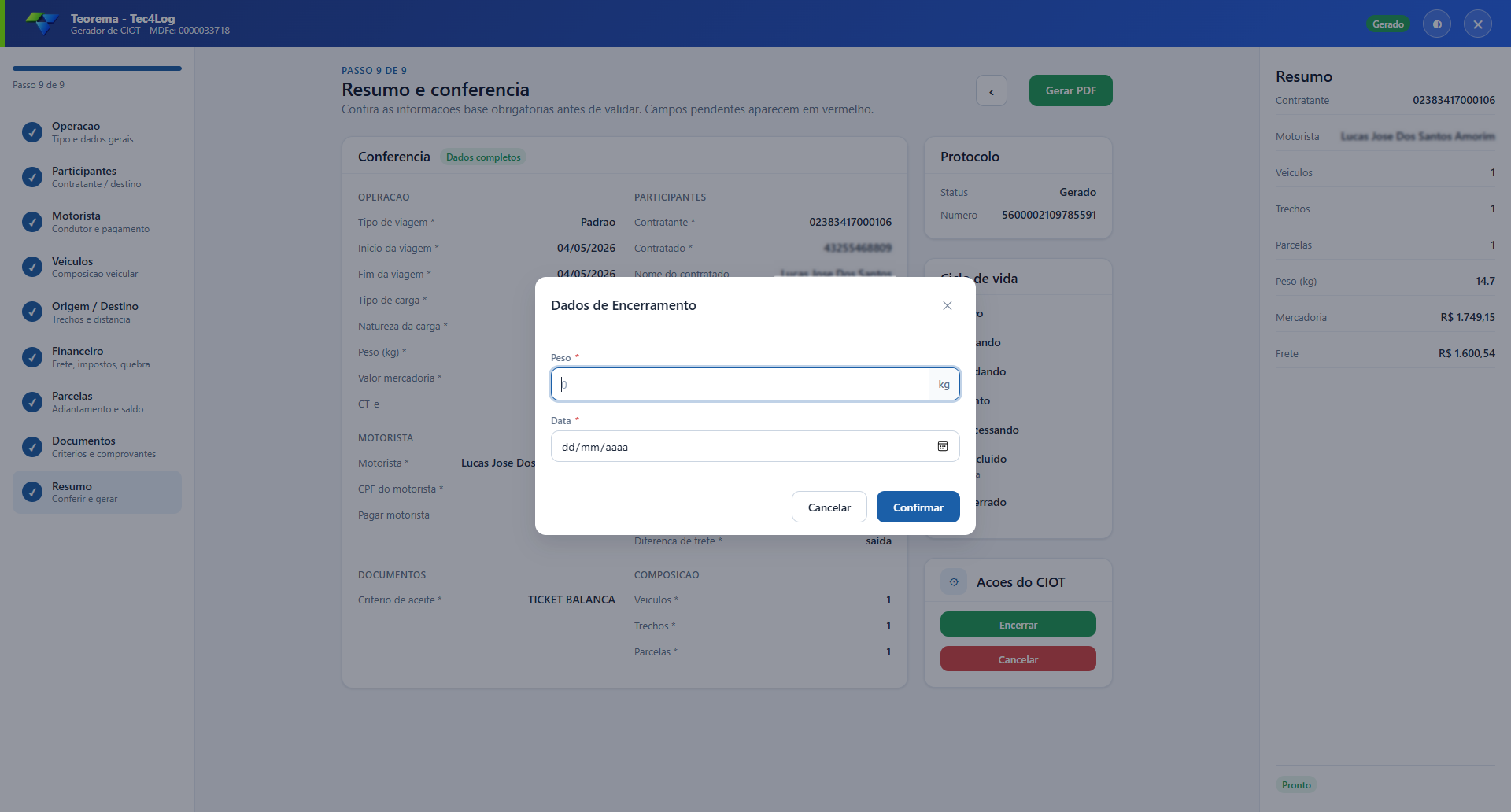The height and width of the screenshot is (812, 1511).
Task: Click Cancelar in the dialog
Action: [829, 507]
